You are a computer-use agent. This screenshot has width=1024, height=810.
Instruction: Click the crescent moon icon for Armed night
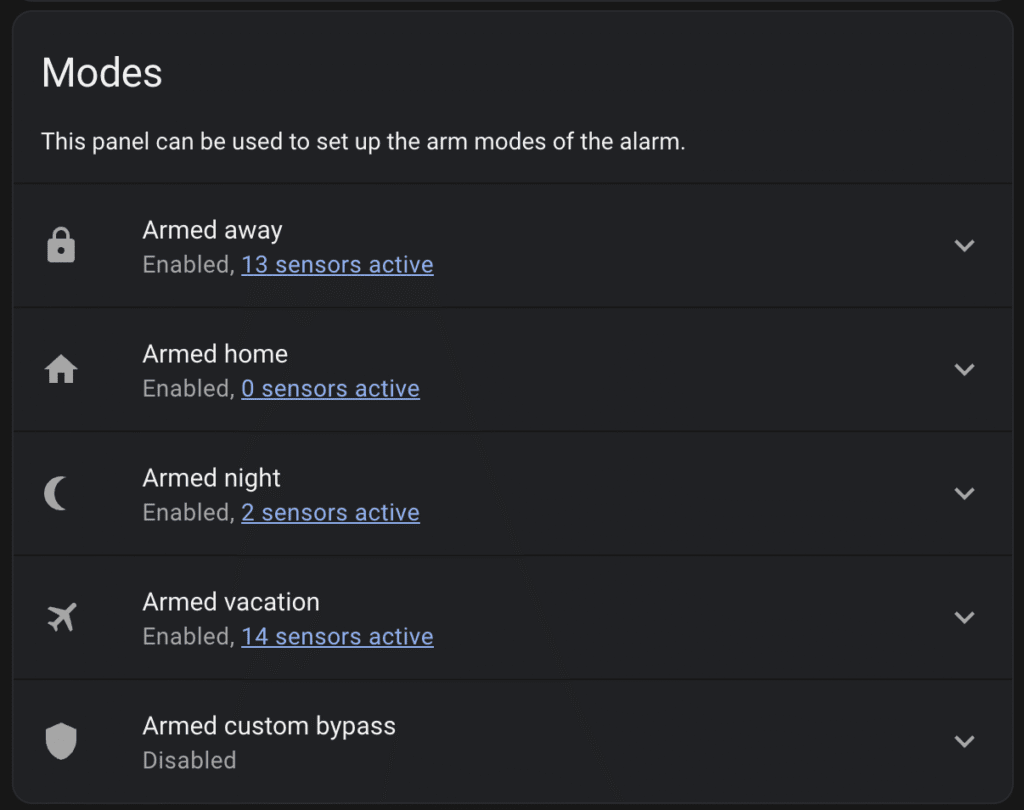coord(58,493)
